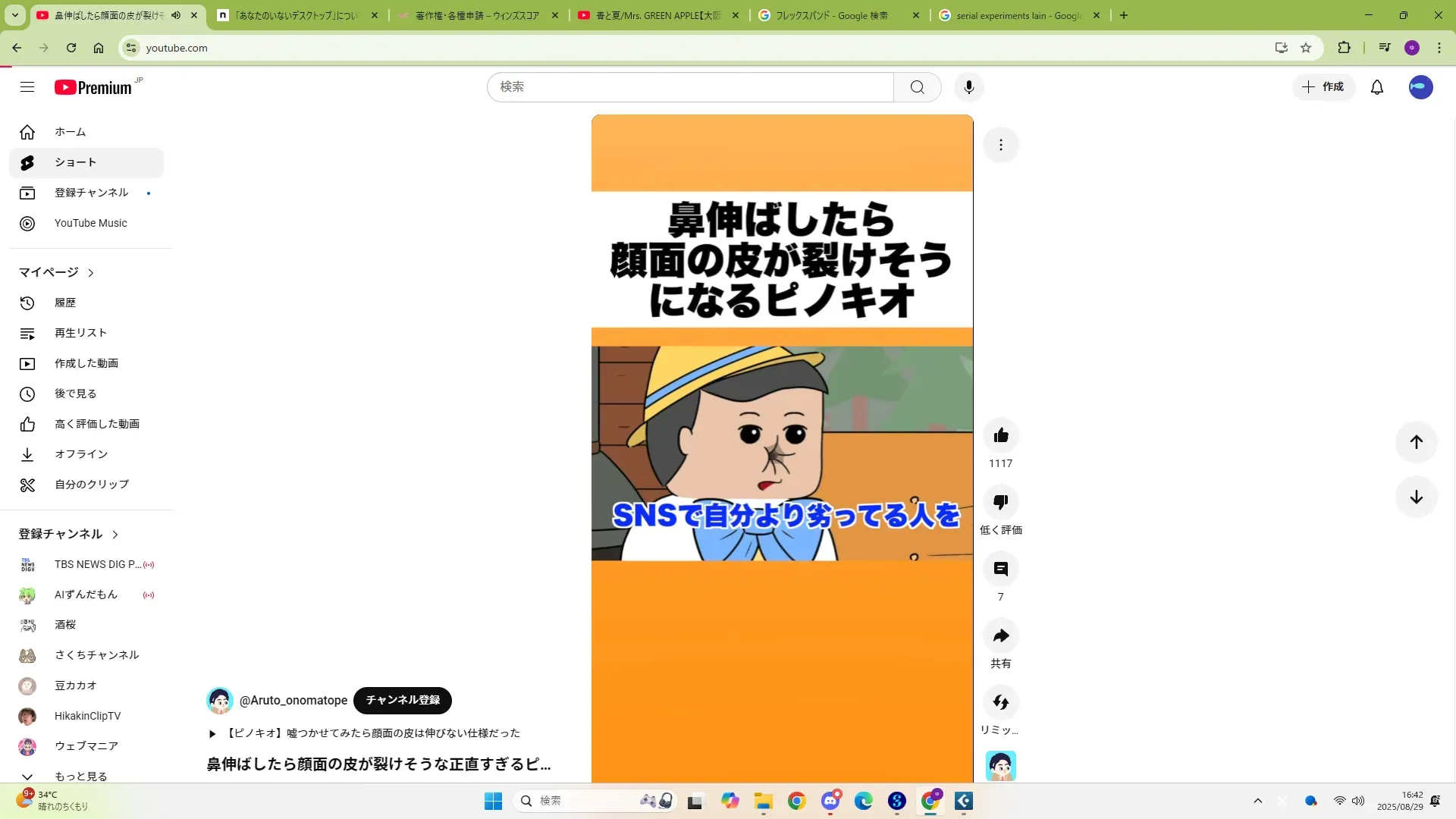Bookmark this page with star icon
The width and height of the screenshot is (1456, 819).
tap(1305, 48)
